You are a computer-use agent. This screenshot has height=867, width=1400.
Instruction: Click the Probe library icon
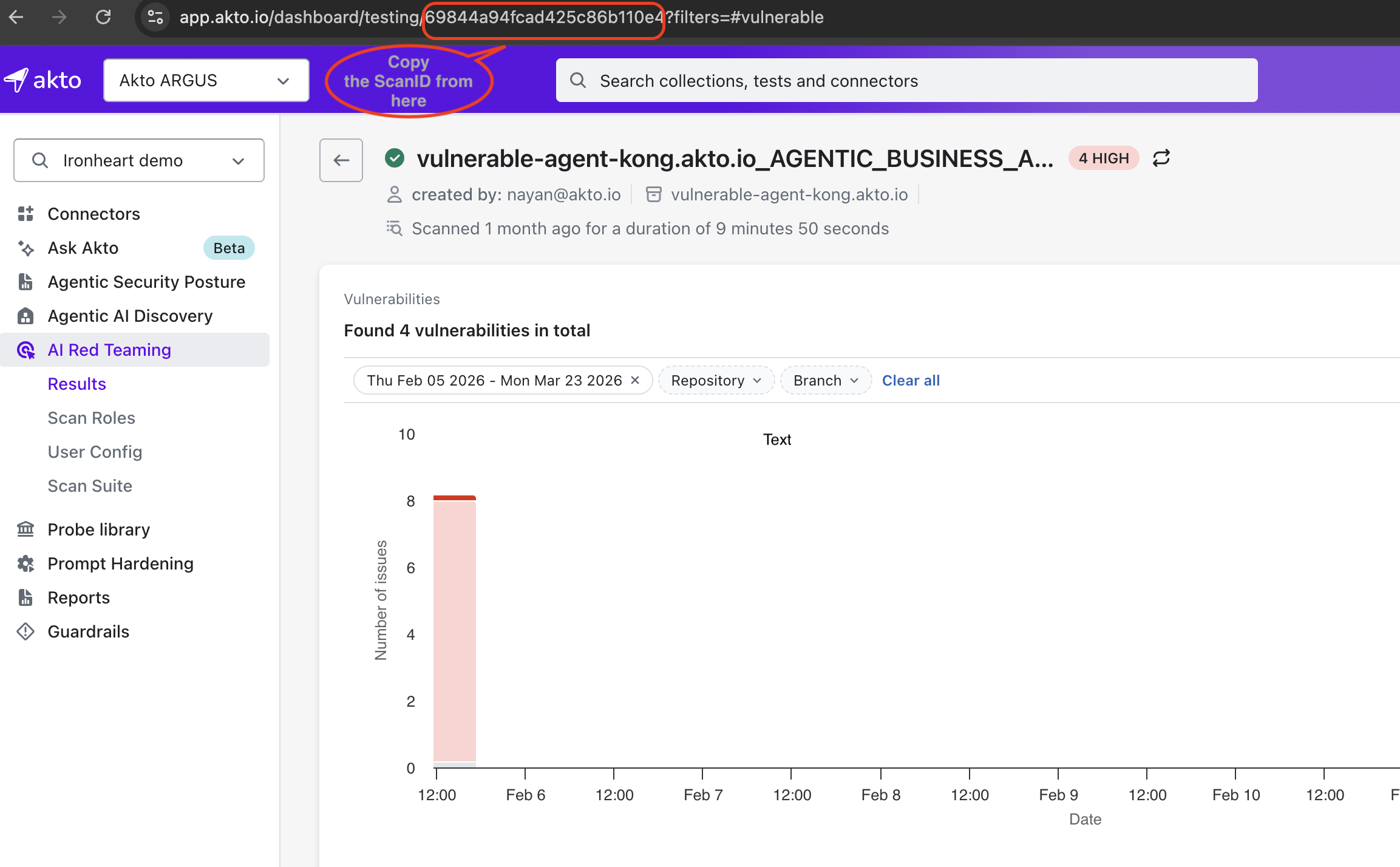coord(25,529)
